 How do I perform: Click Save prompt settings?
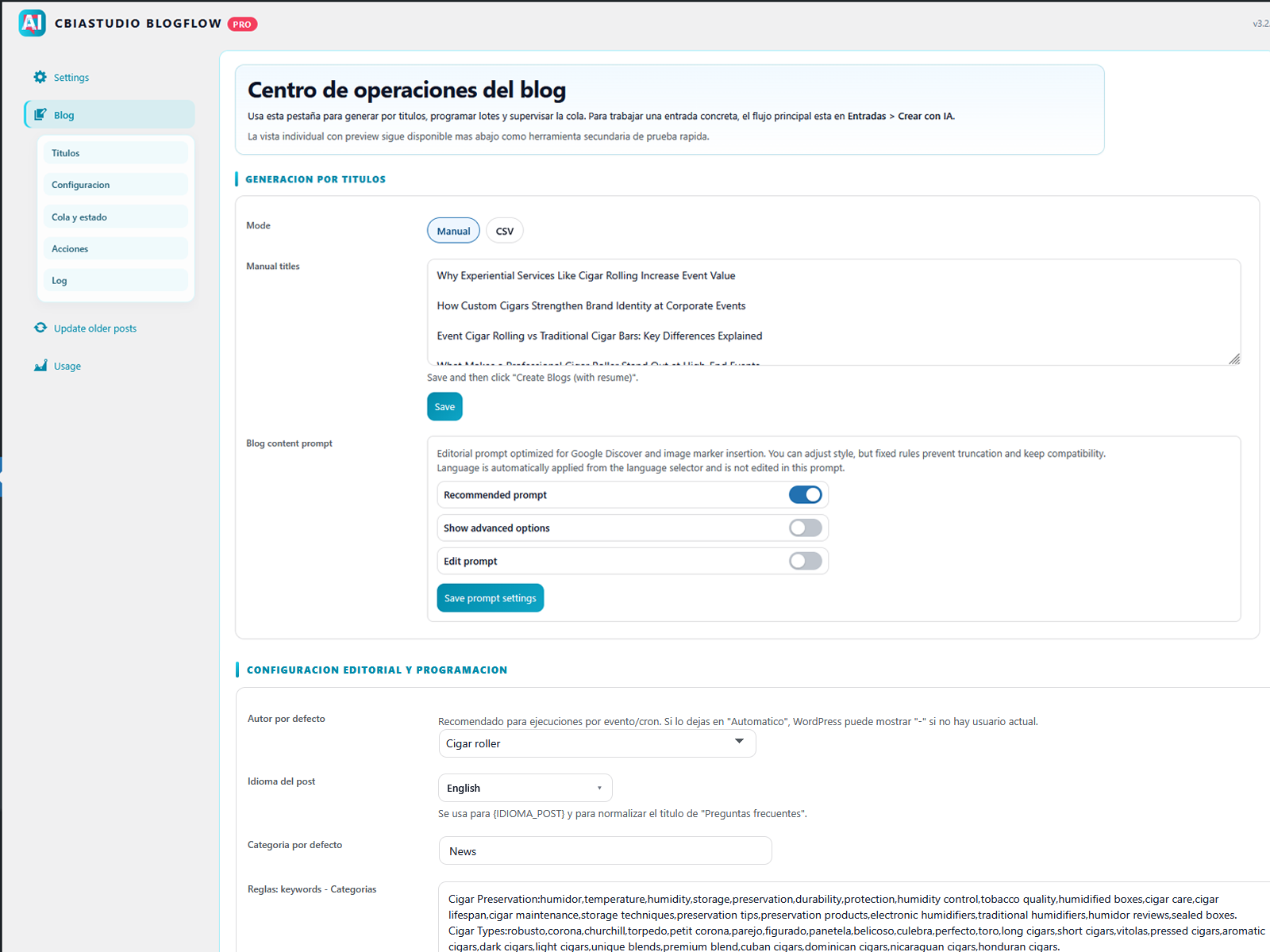coord(490,597)
